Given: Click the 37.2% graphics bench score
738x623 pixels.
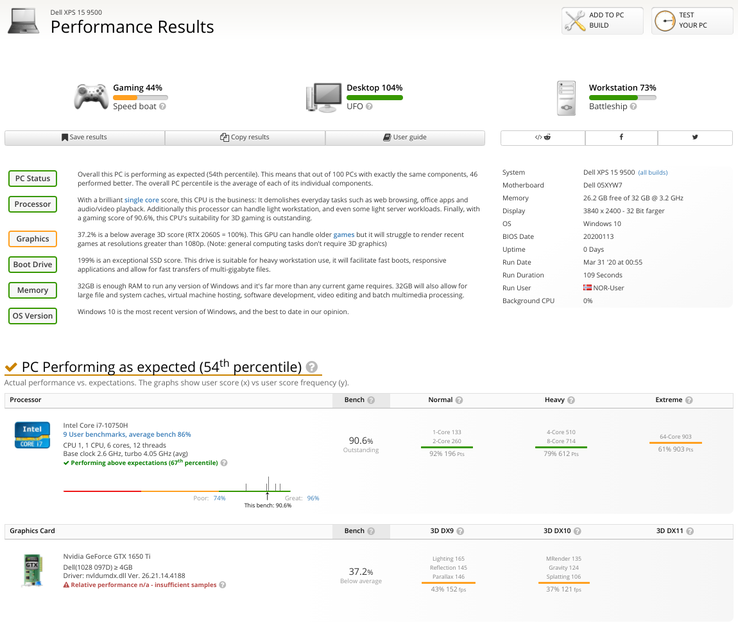Looking at the screenshot, I should (x=361, y=572).
